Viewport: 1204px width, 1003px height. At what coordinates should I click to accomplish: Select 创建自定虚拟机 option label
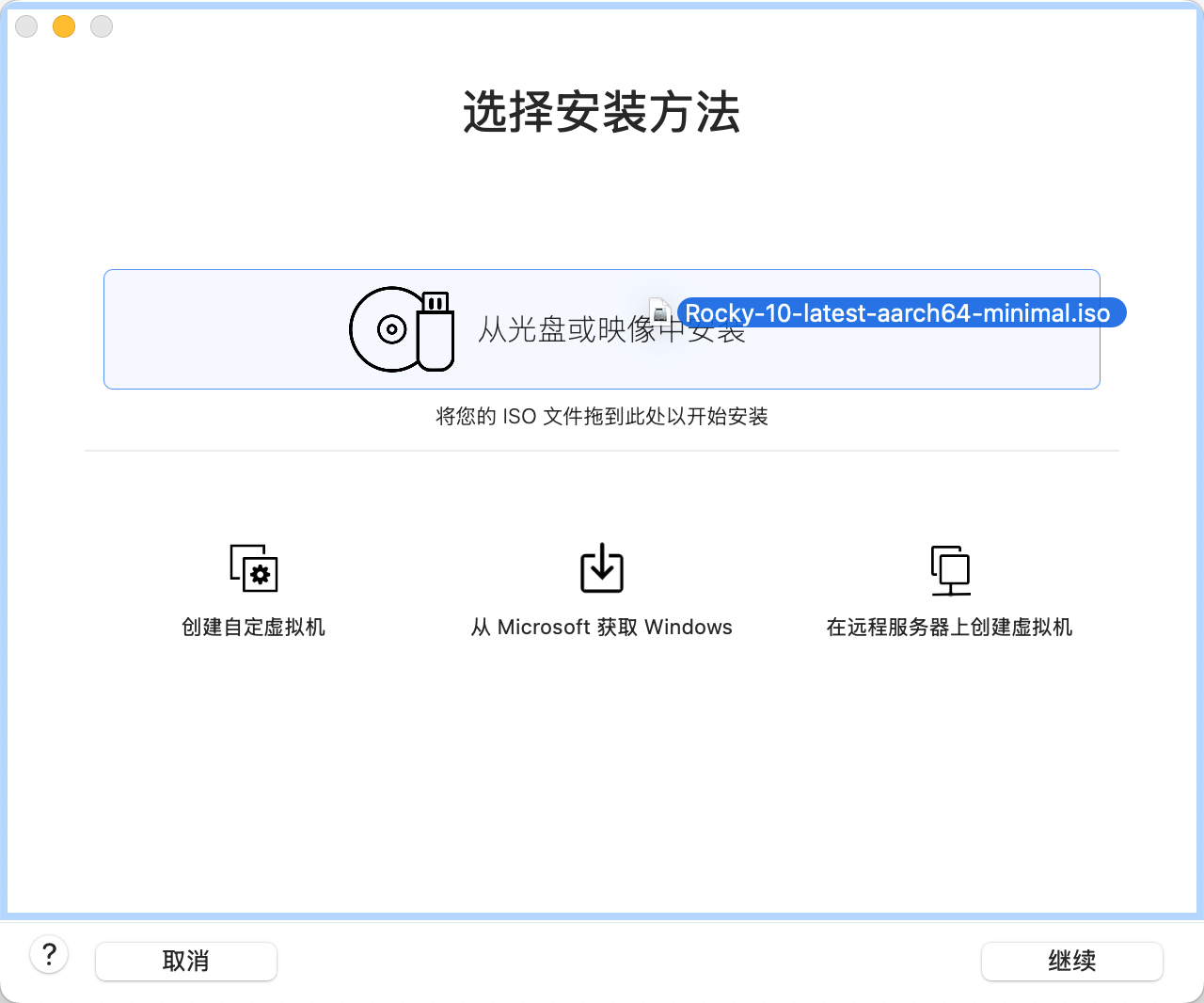[254, 628]
